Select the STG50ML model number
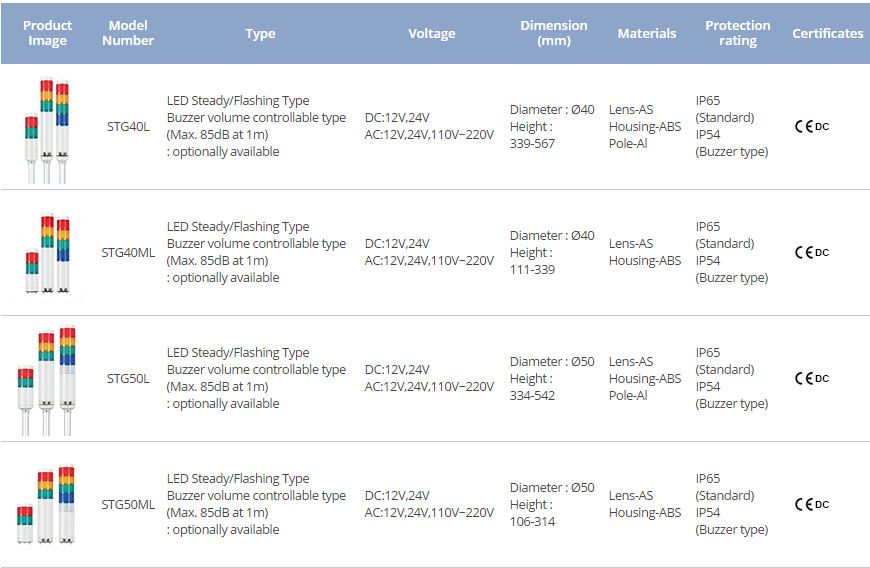This screenshot has height=568, width=870. tap(128, 504)
